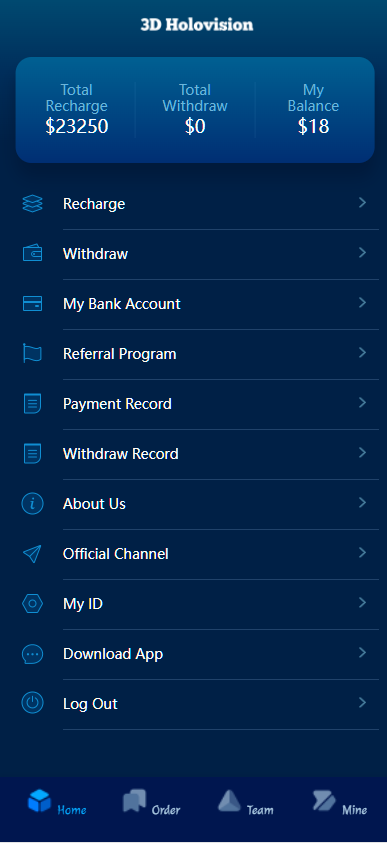Click the Log Out text link

pos(90,704)
